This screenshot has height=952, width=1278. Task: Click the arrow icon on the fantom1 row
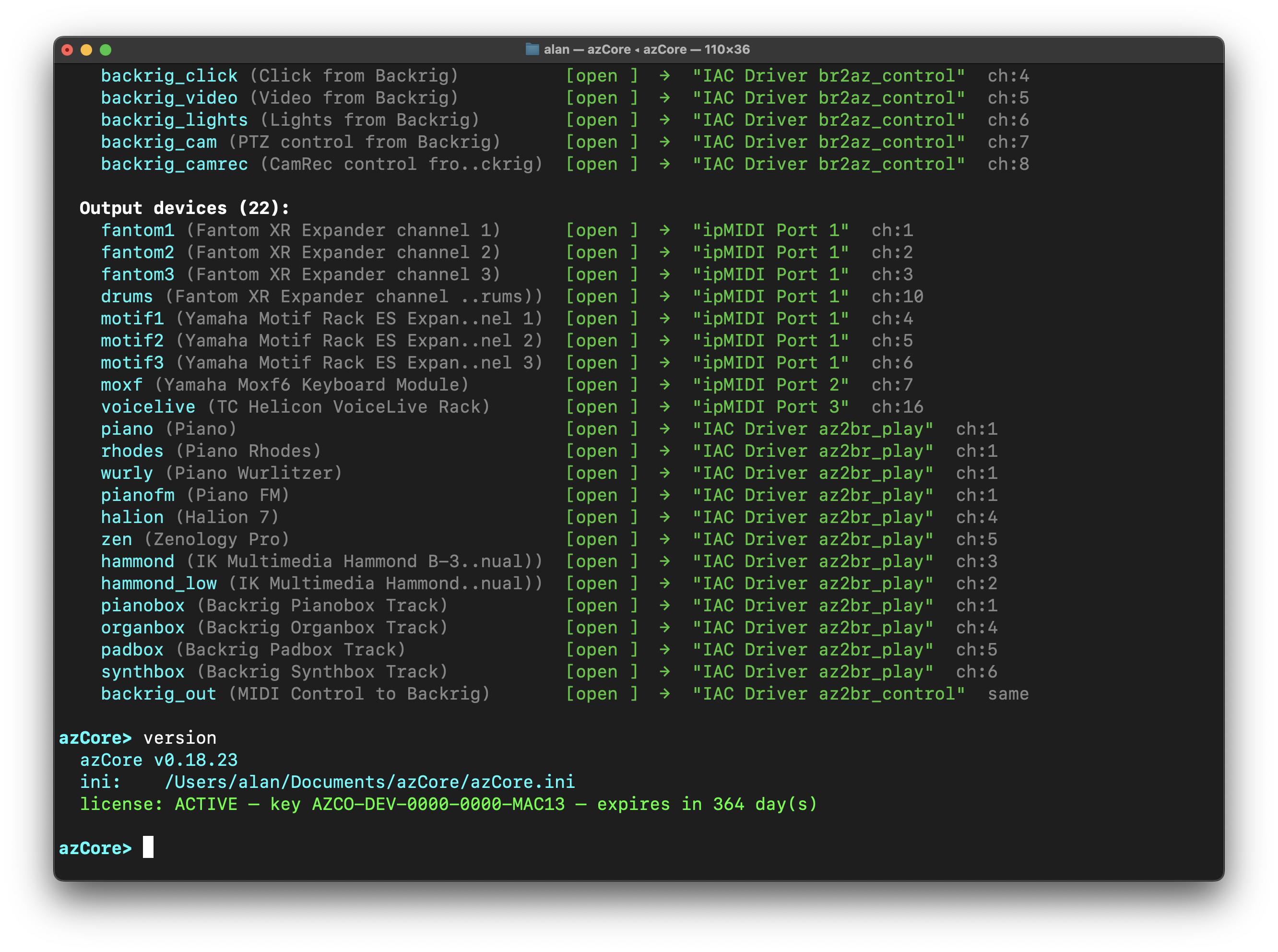pos(665,230)
